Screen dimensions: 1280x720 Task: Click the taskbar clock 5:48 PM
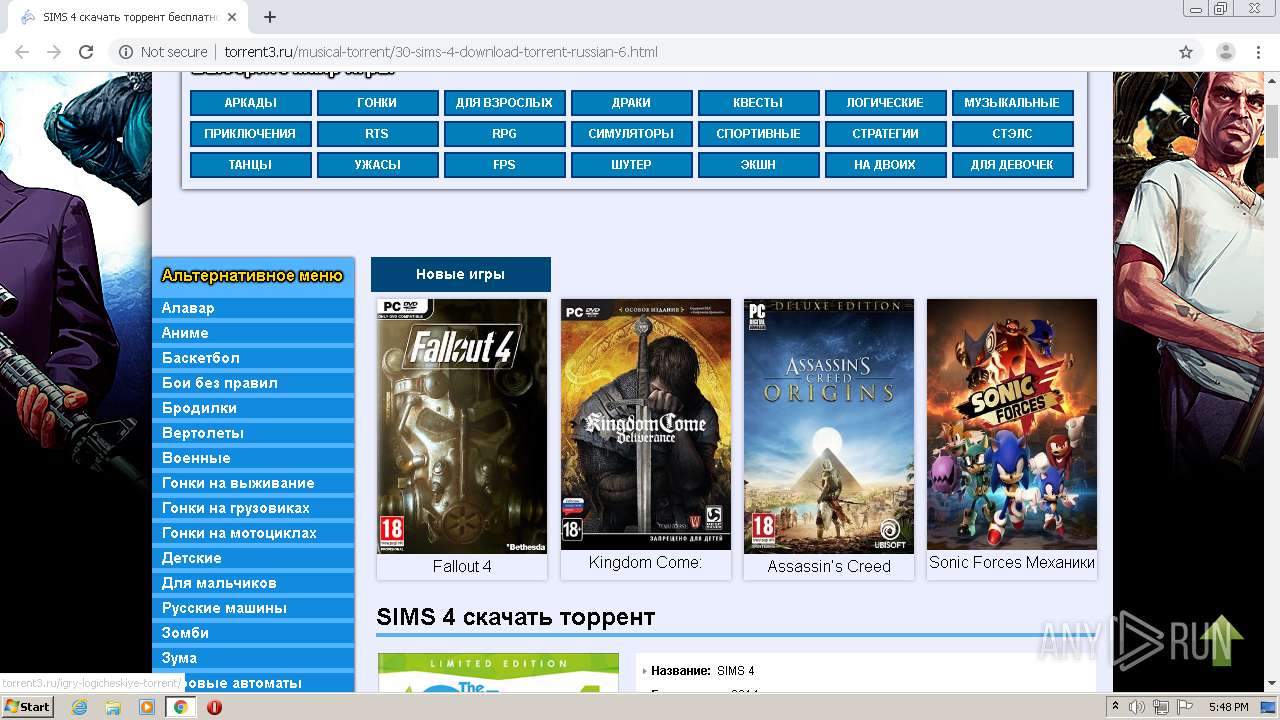[x=1228, y=707]
